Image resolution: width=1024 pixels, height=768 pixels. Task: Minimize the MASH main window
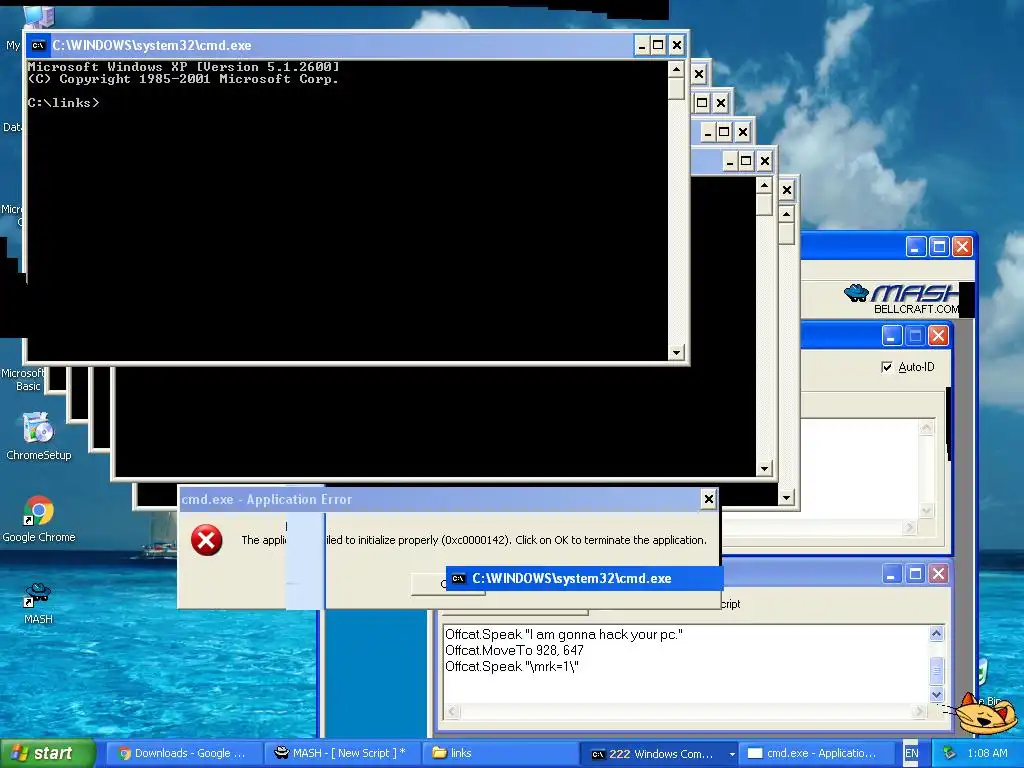tap(916, 247)
